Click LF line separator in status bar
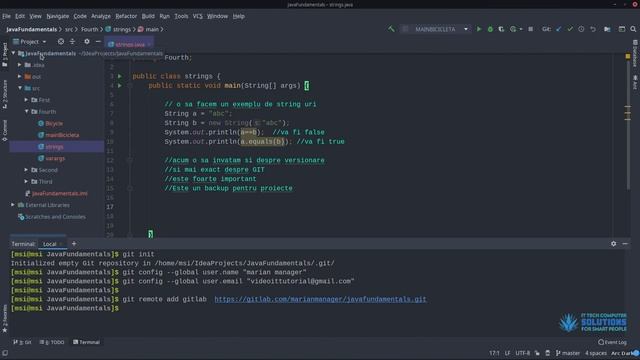 [507, 353]
